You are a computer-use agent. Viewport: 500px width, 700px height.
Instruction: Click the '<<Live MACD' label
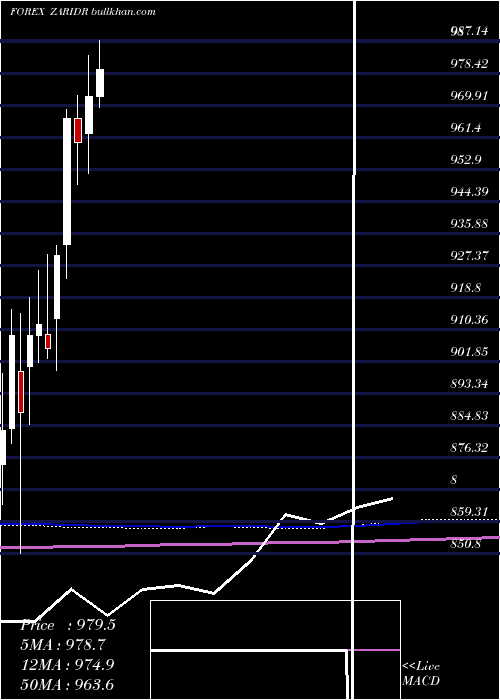click(421, 674)
